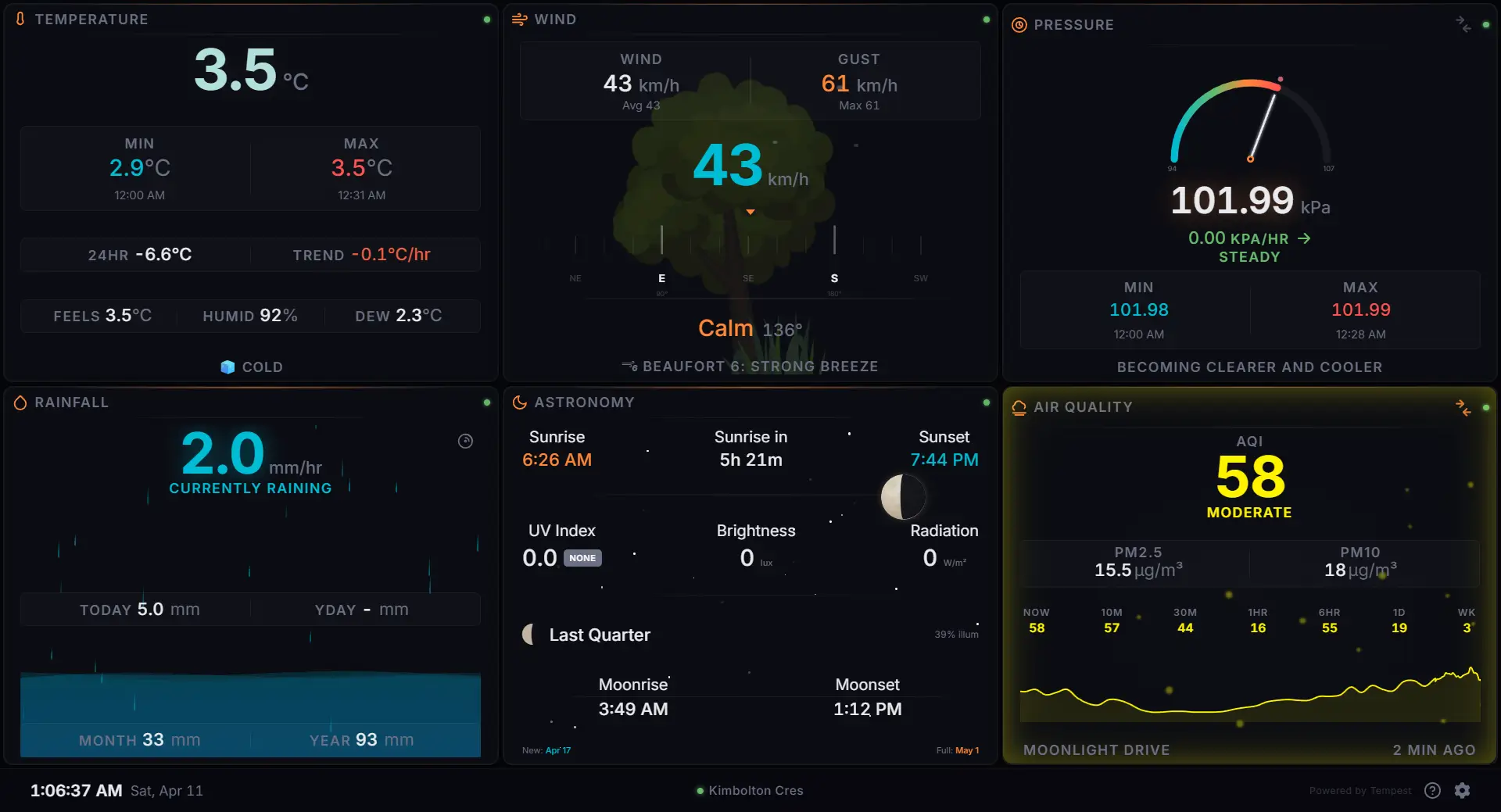Click the blue ice cube COLD icon
1501x812 pixels.
point(227,367)
